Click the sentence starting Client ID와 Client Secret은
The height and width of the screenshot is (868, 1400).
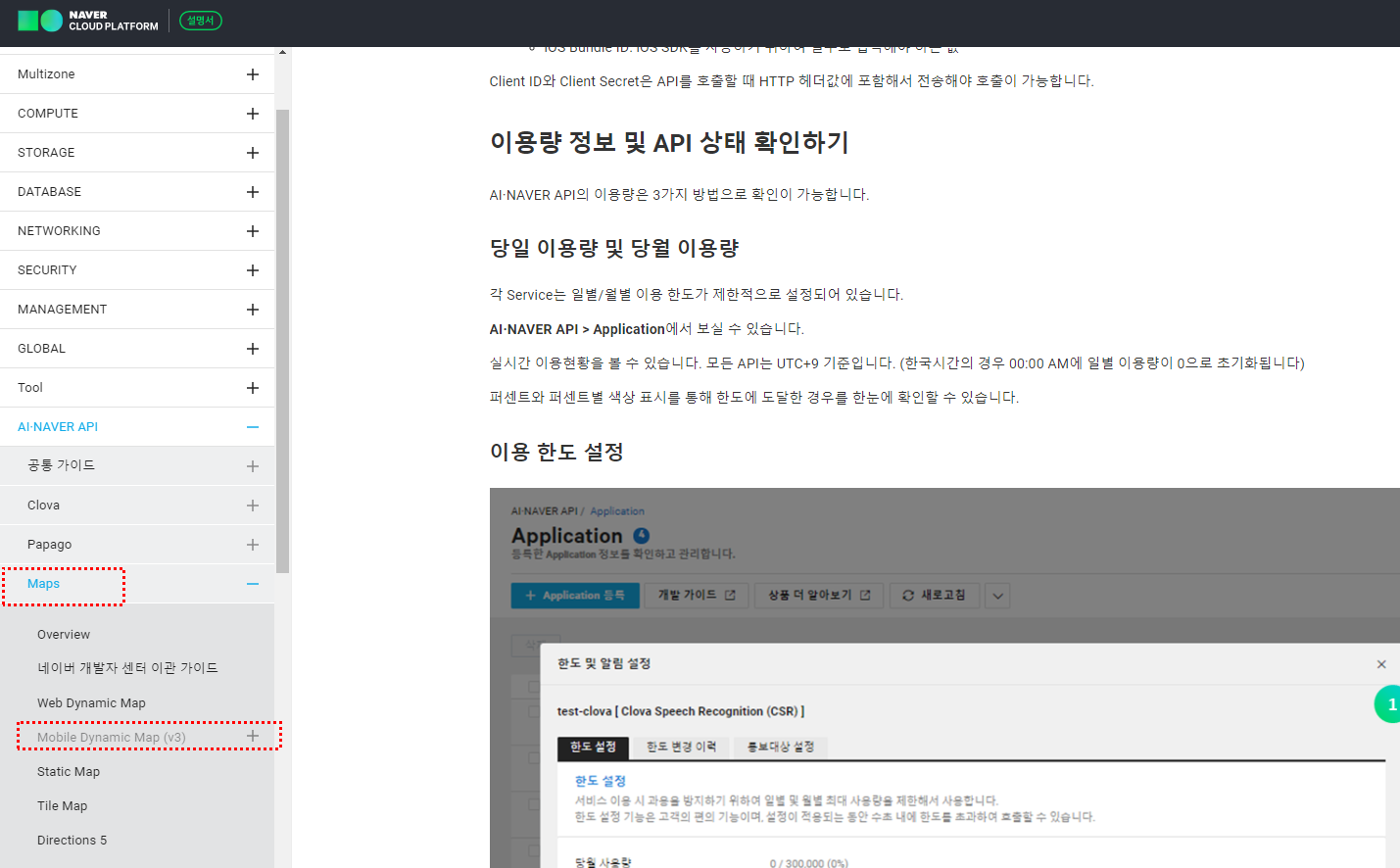point(792,81)
